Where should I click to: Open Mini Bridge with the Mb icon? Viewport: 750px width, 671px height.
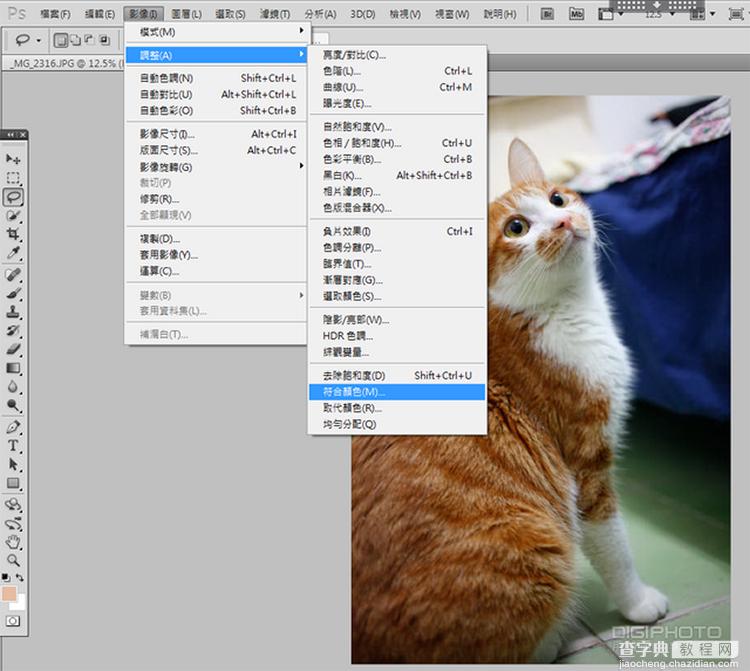click(x=576, y=14)
